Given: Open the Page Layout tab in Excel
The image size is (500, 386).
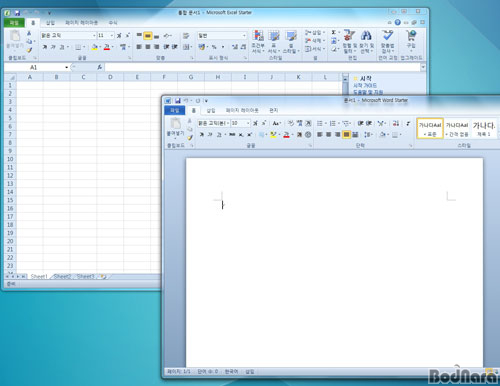Looking at the screenshot, I should click(81, 23).
